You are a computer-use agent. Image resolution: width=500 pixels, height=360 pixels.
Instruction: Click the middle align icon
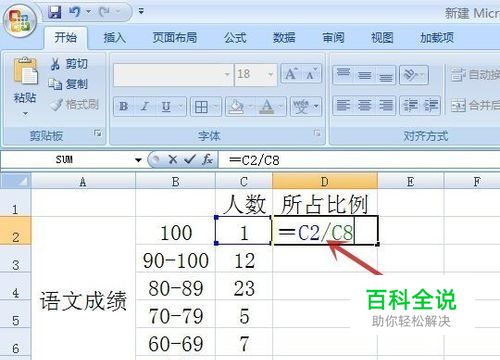(x=364, y=75)
